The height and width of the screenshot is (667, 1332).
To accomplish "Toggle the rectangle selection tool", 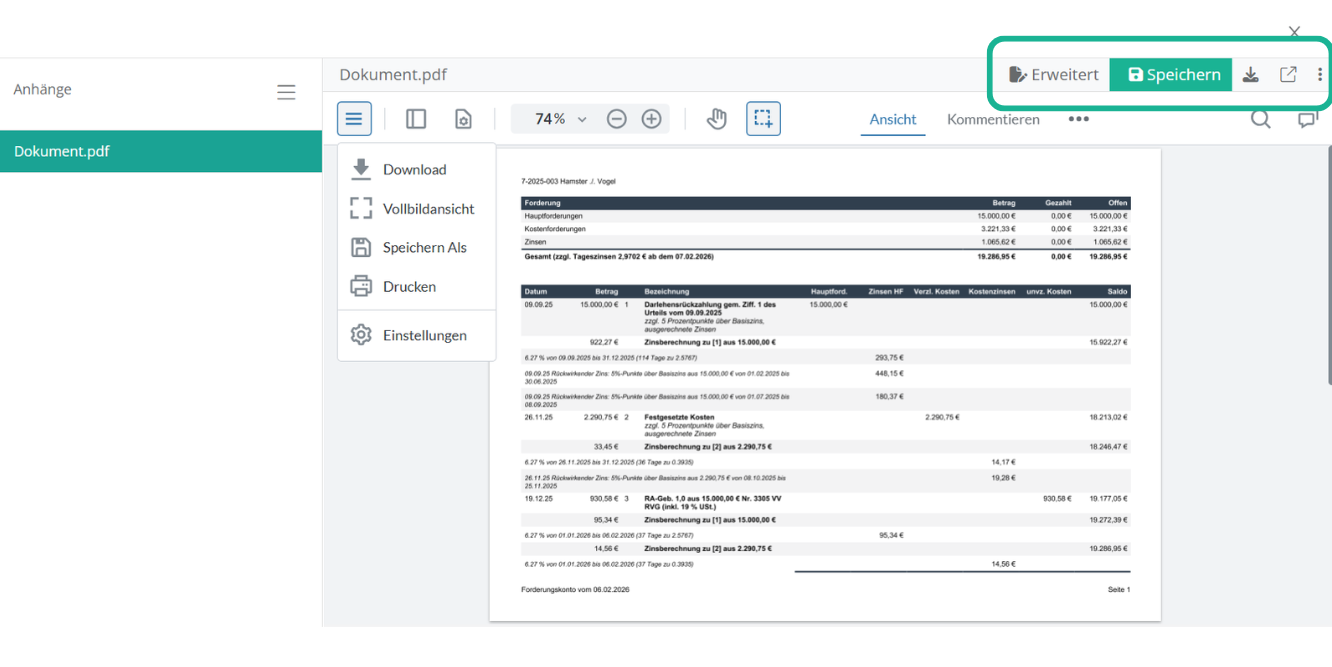I will pos(763,119).
